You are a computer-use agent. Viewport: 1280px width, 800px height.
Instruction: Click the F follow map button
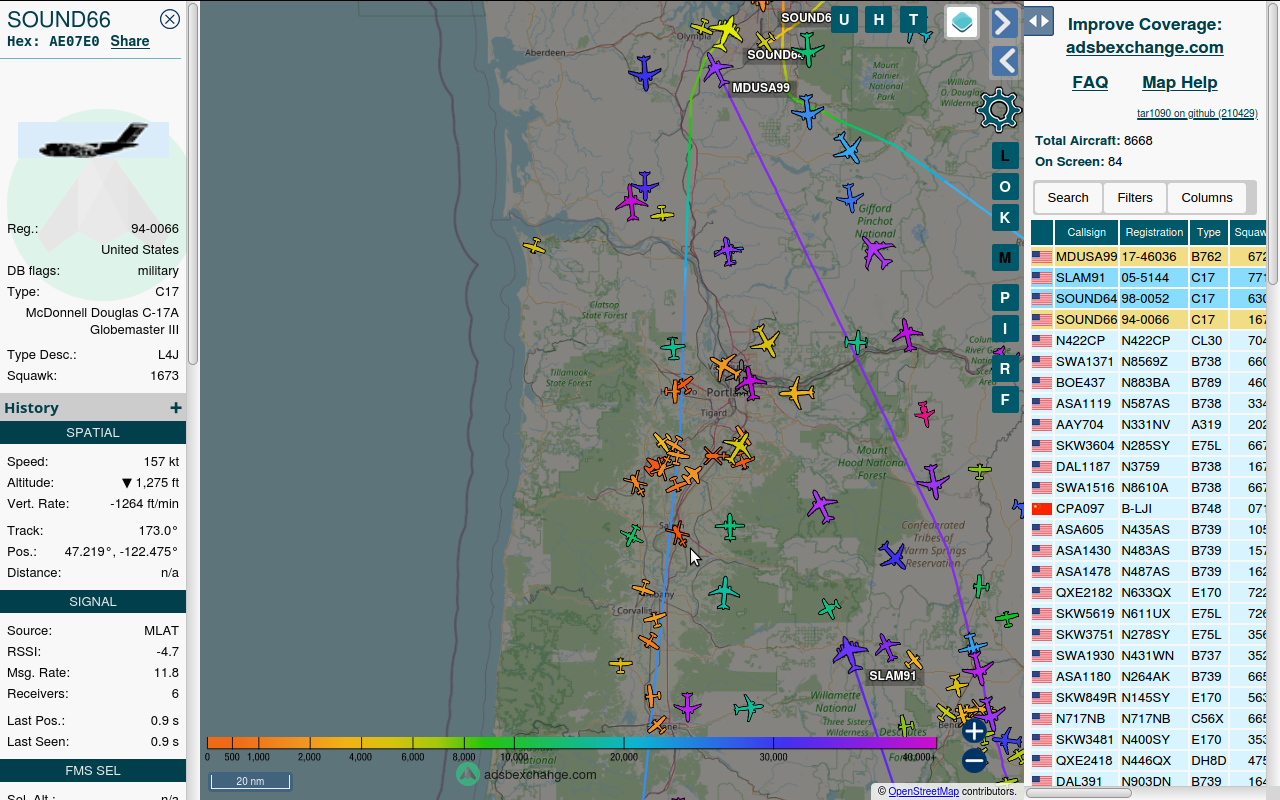point(1005,399)
